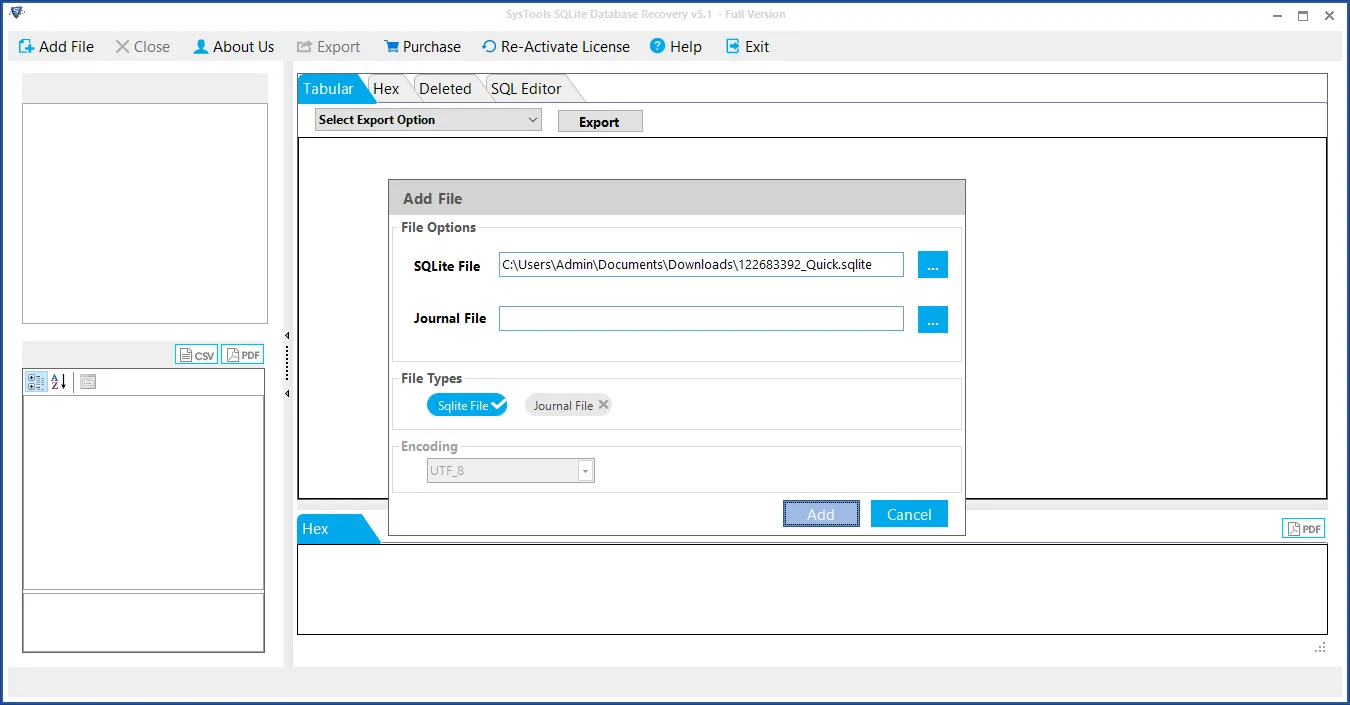The height and width of the screenshot is (705, 1350).
Task: Maximize the application window
Action: (1303, 15)
